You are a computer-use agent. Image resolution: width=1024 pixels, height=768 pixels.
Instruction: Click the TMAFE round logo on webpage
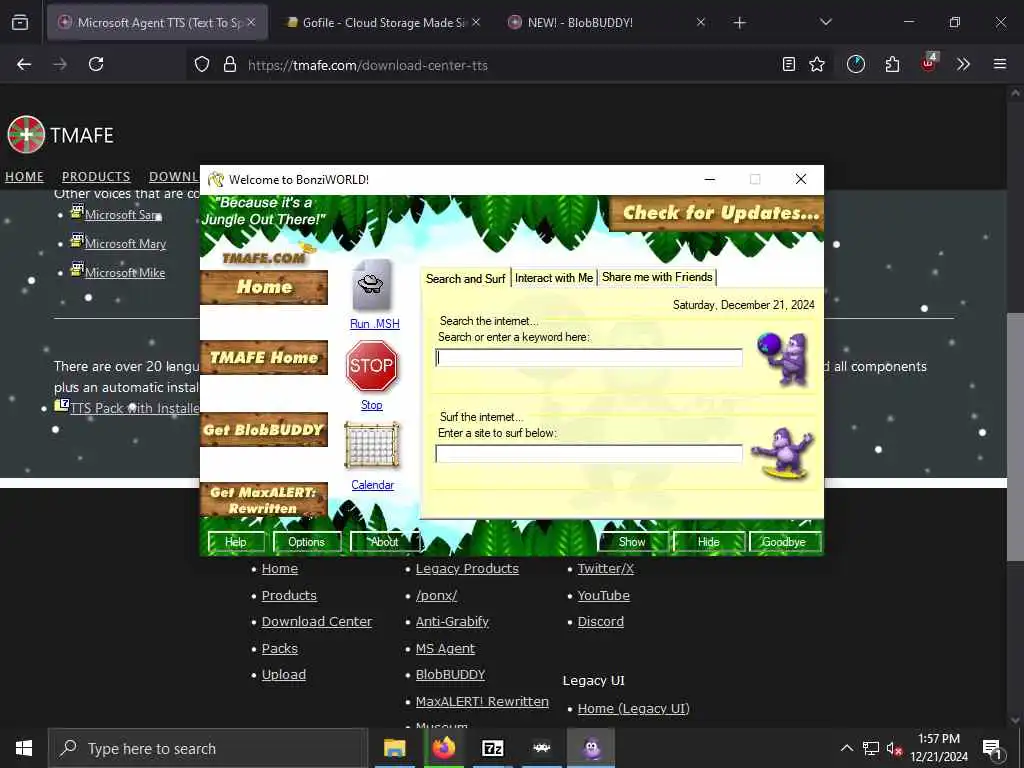(26, 135)
